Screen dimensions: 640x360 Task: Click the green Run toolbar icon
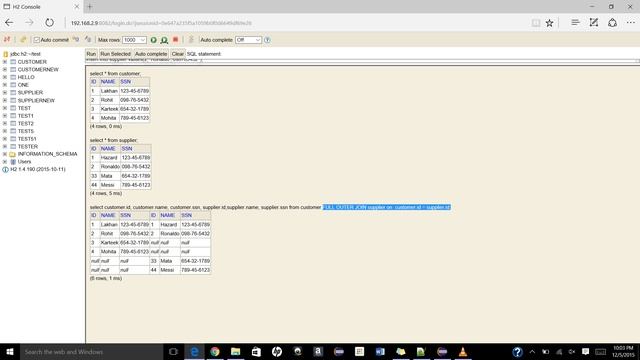153,40
